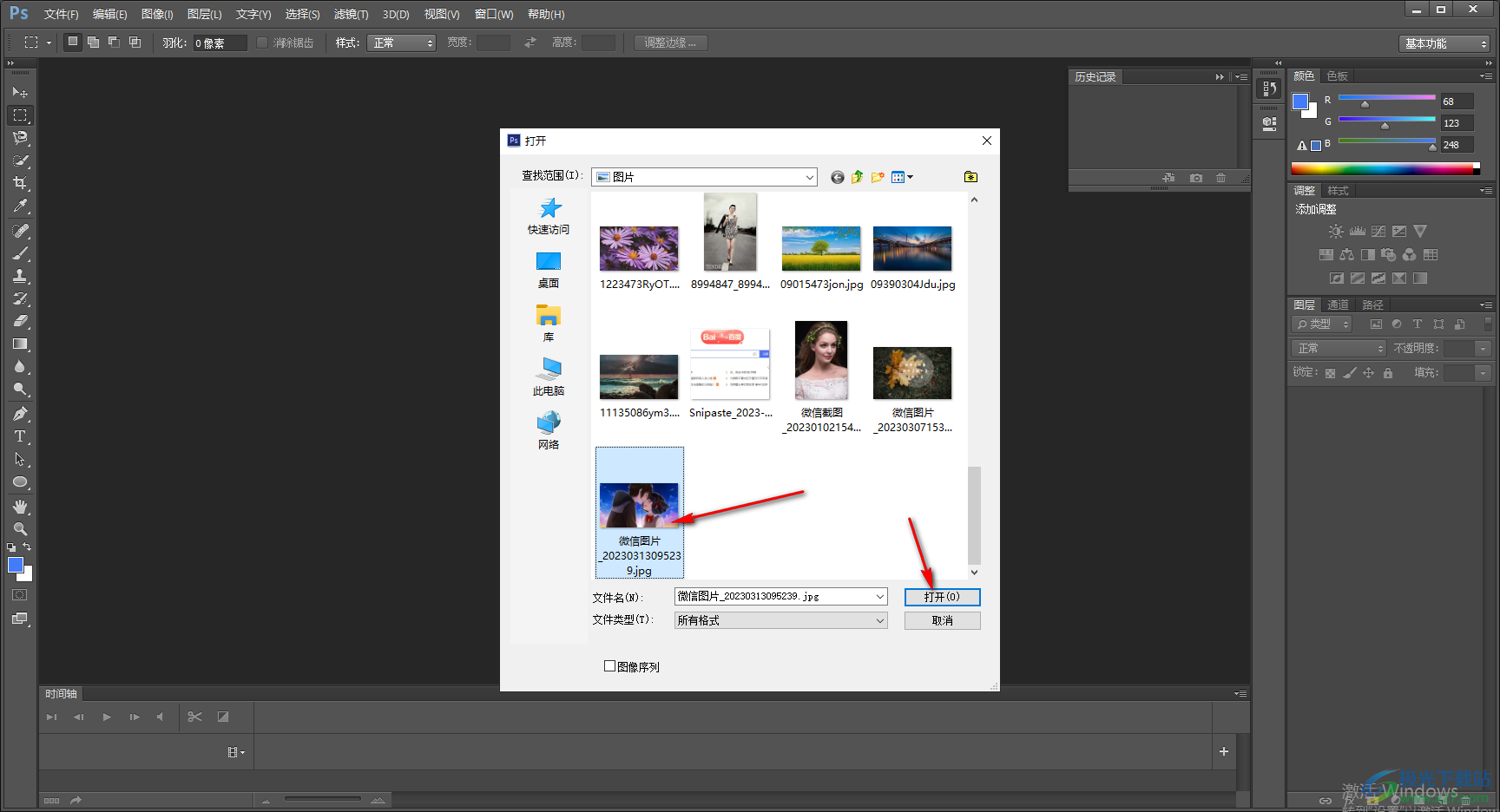The width and height of the screenshot is (1500, 812).
Task: Click the Cancel button in dialog
Action: [x=942, y=620]
